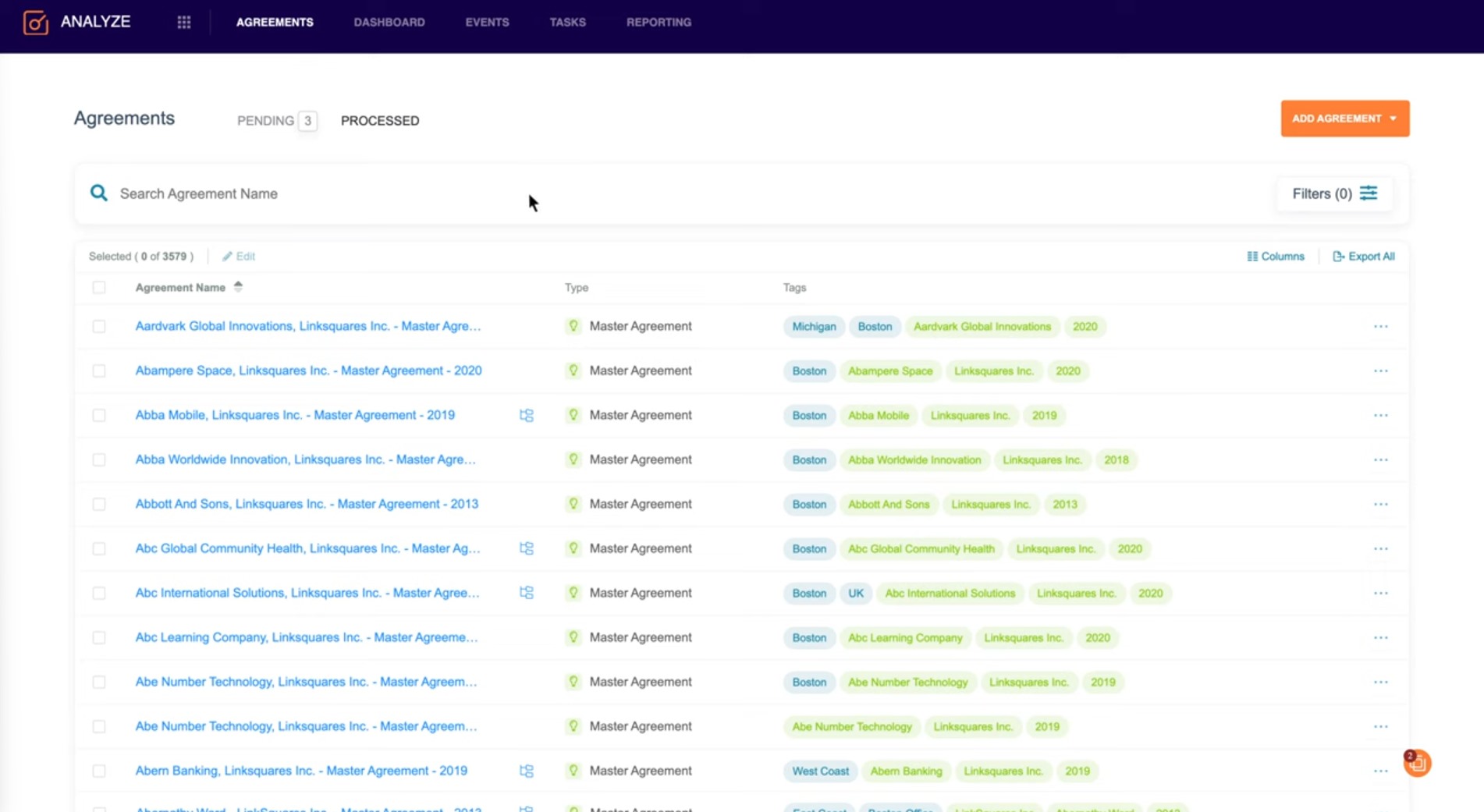Open hierarchy icon for Abba Mobile row

pyautogui.click(x=527, y=415)
